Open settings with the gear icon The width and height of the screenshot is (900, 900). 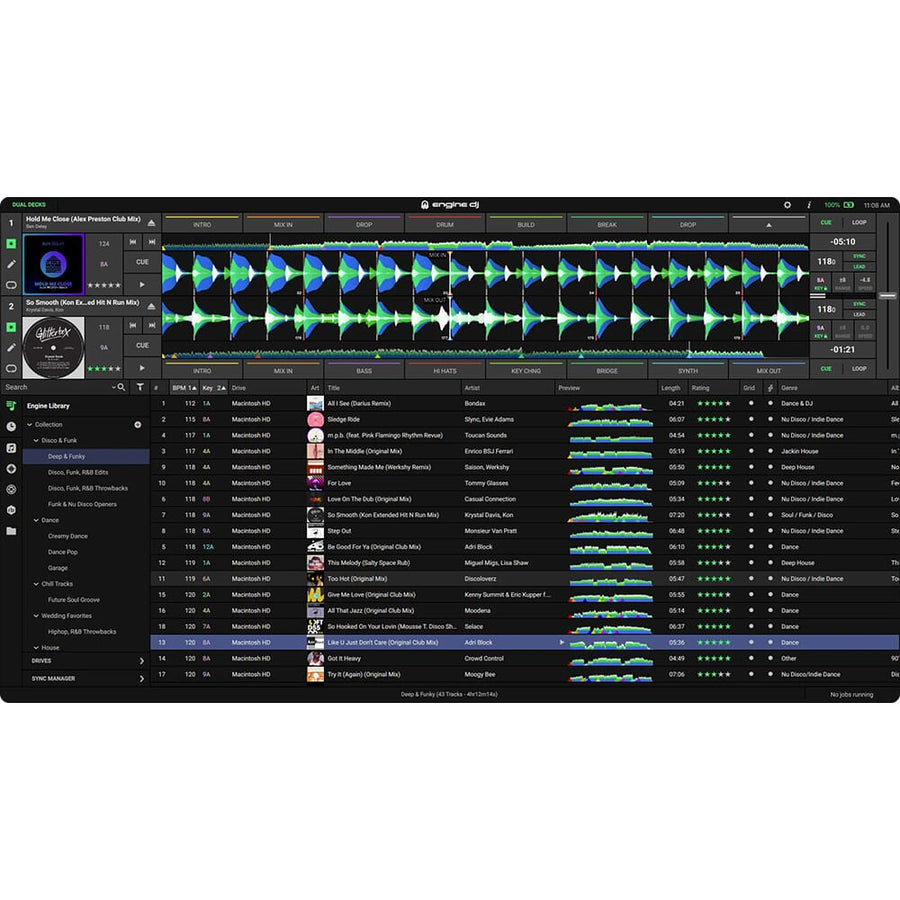point(788,205)
